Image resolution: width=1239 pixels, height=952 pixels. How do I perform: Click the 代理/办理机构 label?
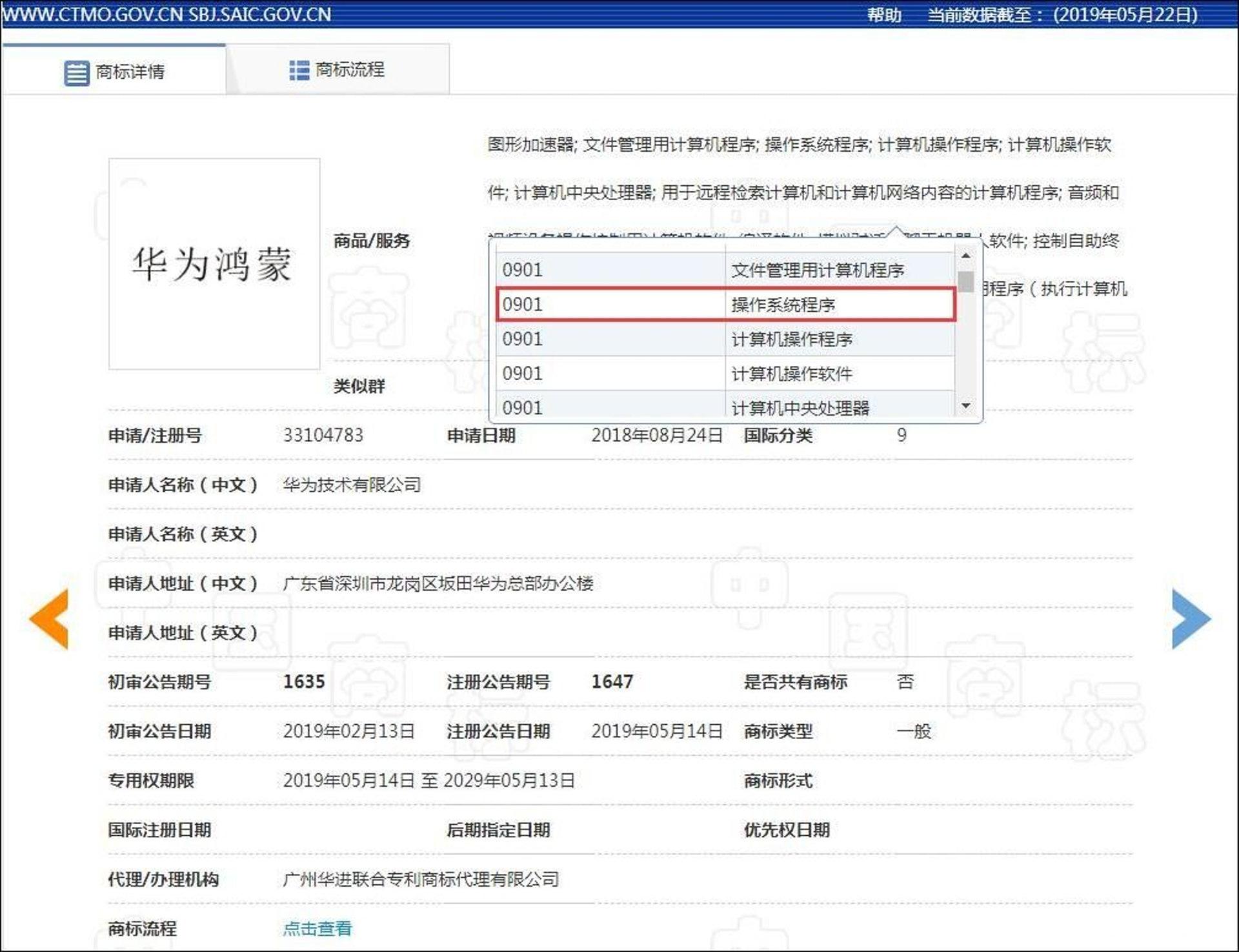pyautogui.click(x=163, y=879)
